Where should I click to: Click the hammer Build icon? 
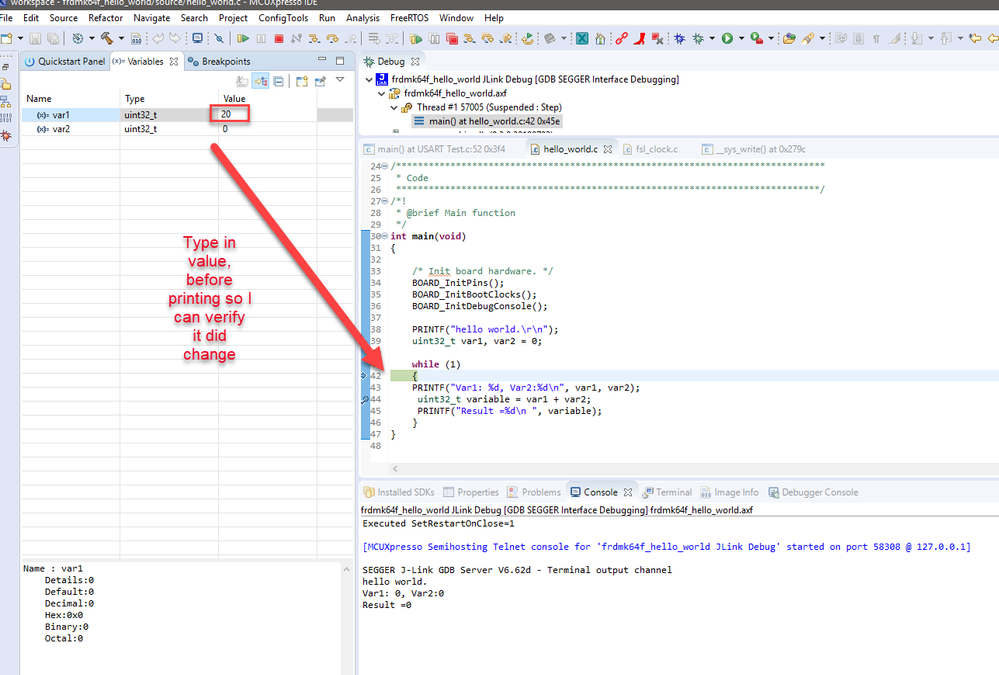(x=106, y=39)
